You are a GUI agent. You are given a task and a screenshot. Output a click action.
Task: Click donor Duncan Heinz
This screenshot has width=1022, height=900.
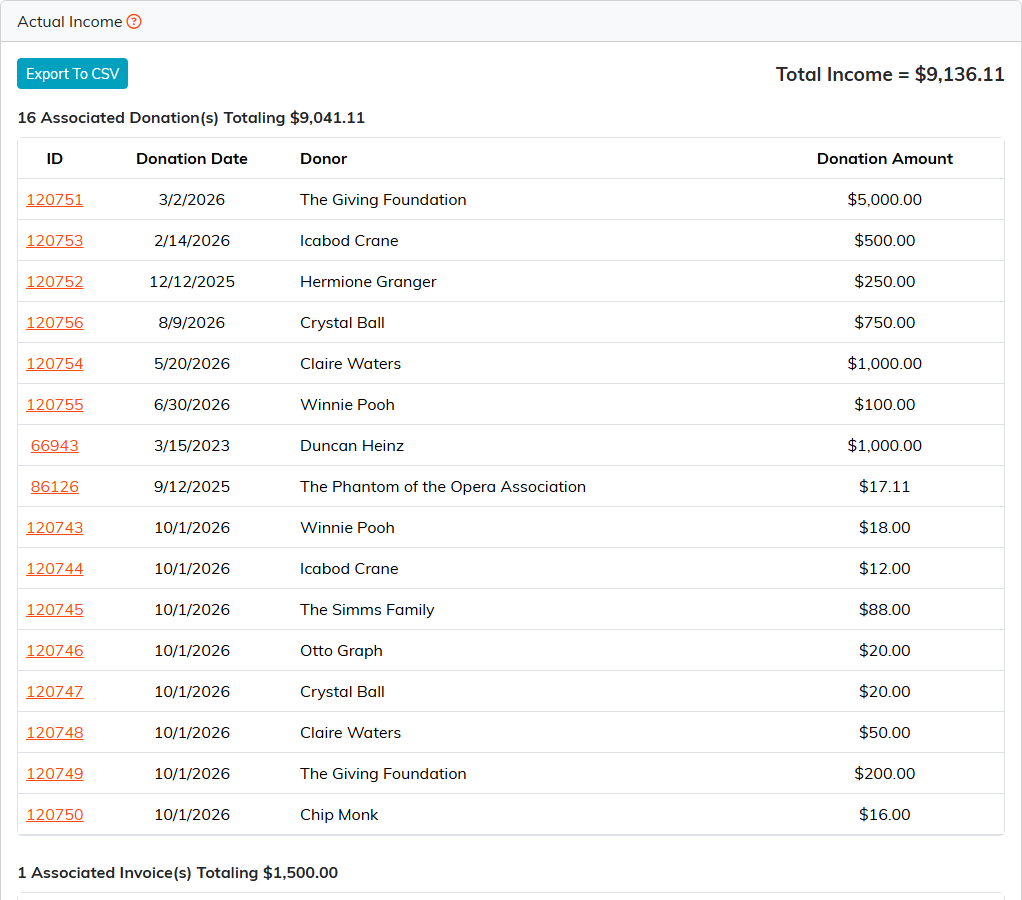(x=352, y=446)
